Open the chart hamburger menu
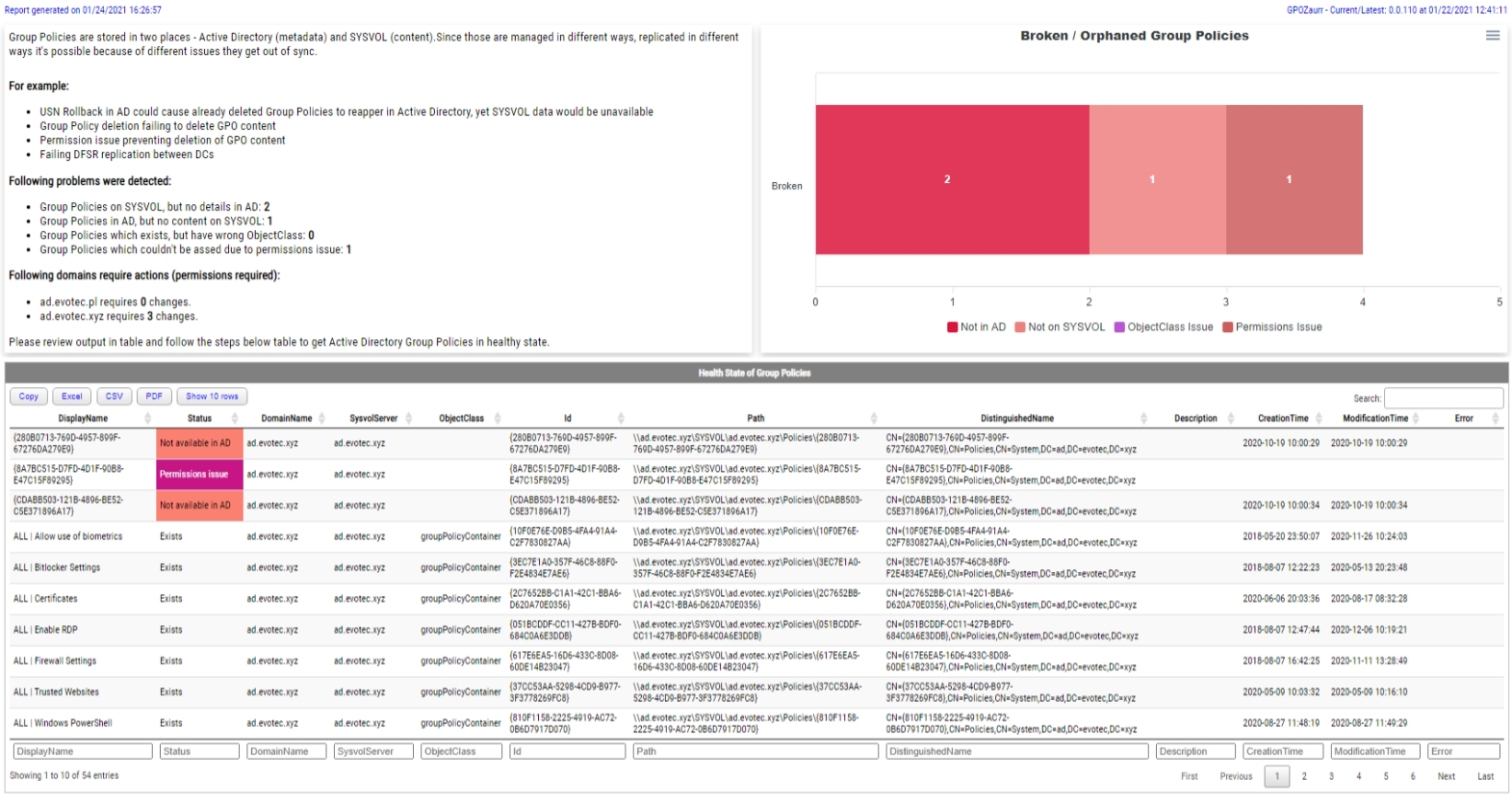The image size is (1512, 806). [1492, 36]
